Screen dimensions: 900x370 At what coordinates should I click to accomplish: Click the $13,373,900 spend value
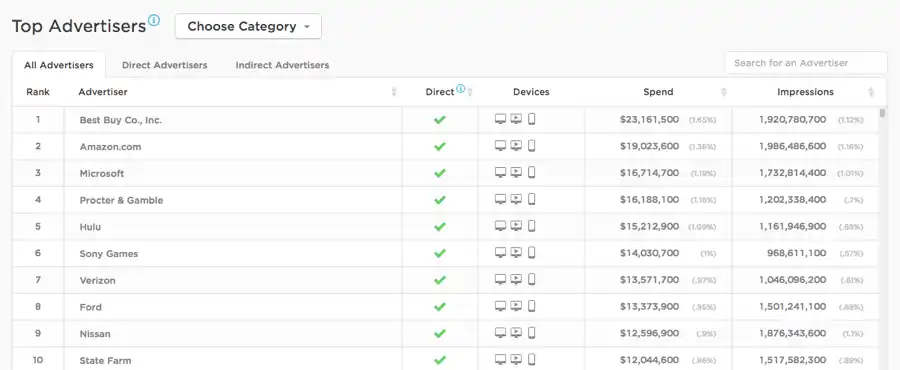click(x=649, y=306)
